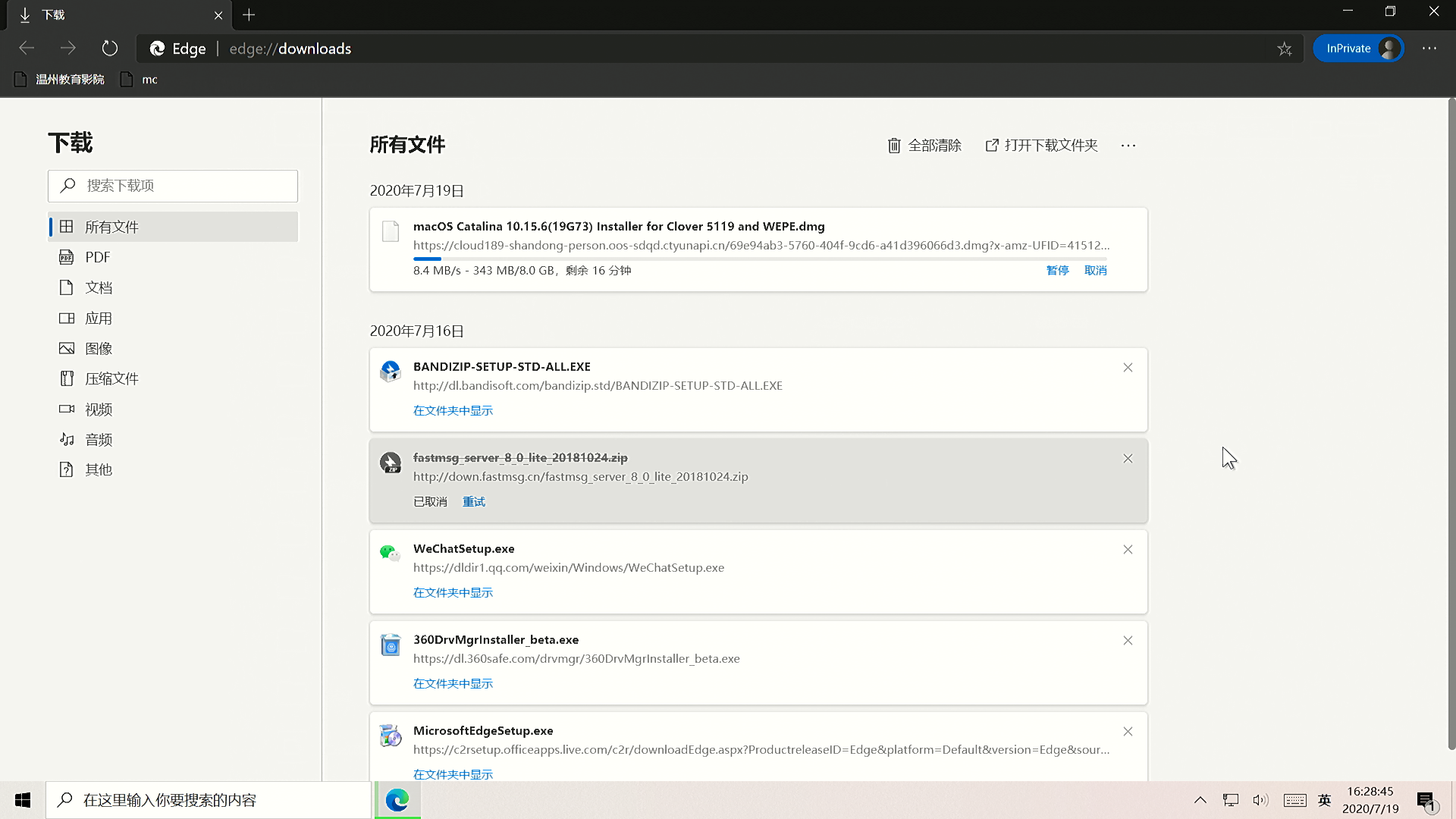Show WeChatSetup.exe in folder
The image size is (1456, 819).
453,593
